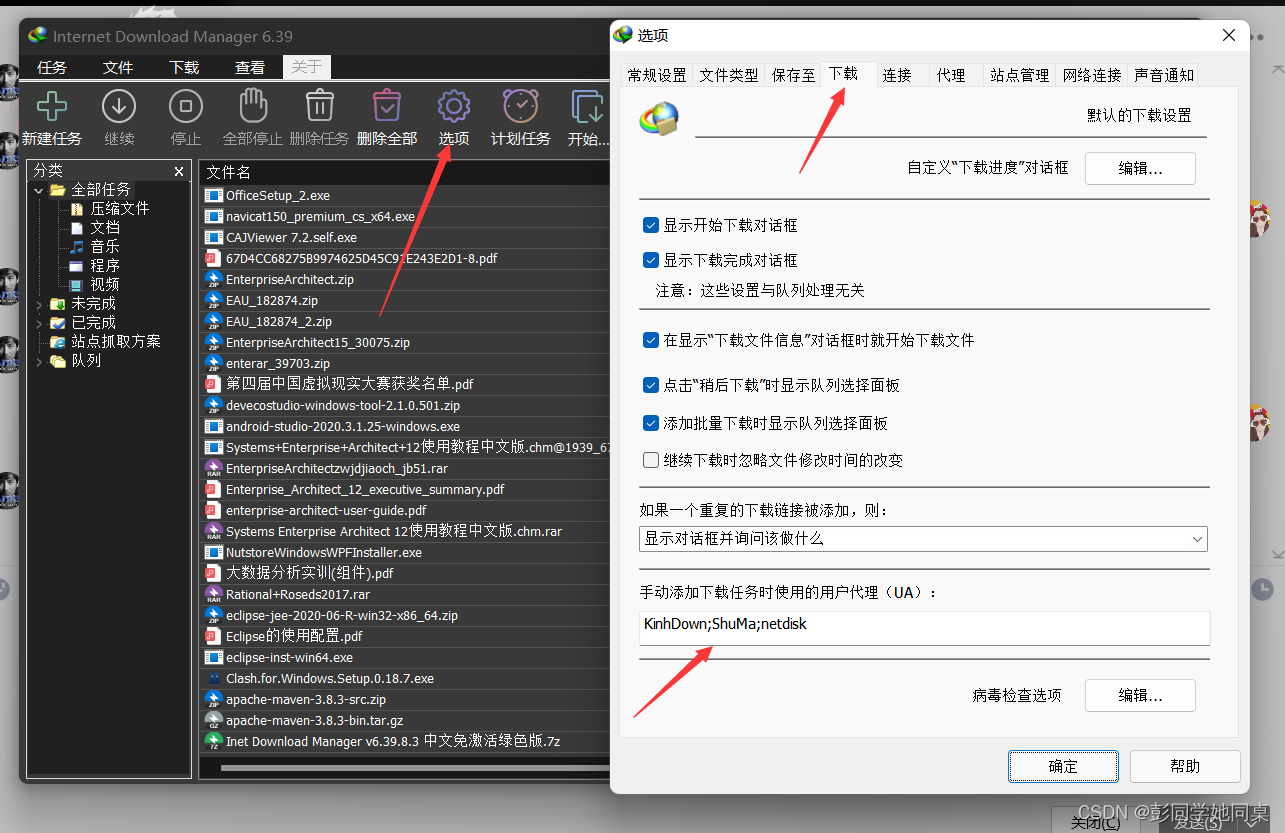Click the icon of Clash.for.Windows.Setup.0.18.7.exe
1285x833 pixels.
click(x=213, y=678)
